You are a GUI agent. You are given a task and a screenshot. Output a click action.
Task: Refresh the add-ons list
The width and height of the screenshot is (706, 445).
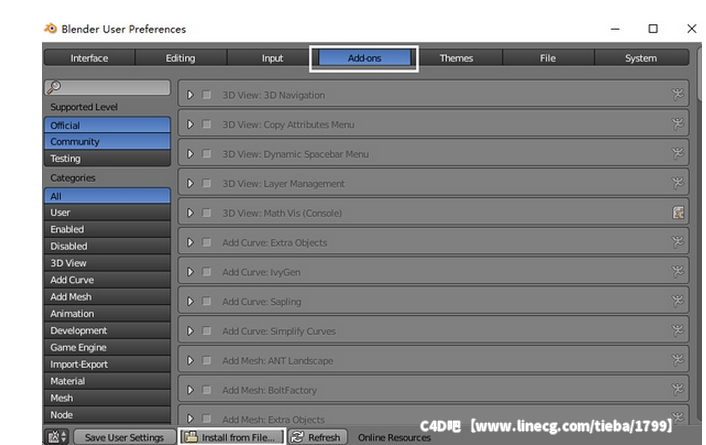[x=317, y=437]
